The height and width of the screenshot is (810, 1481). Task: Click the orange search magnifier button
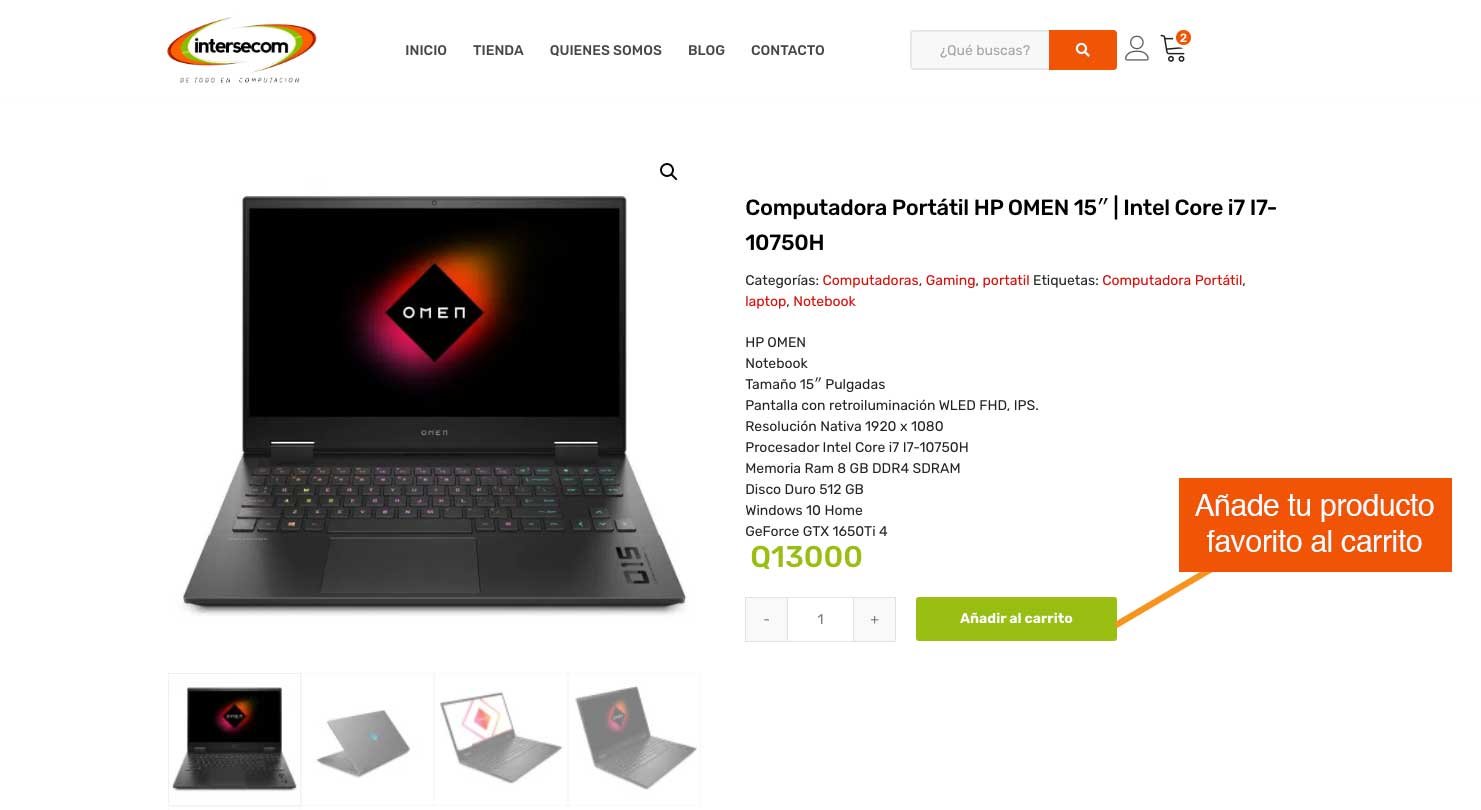click(1082, 50)
